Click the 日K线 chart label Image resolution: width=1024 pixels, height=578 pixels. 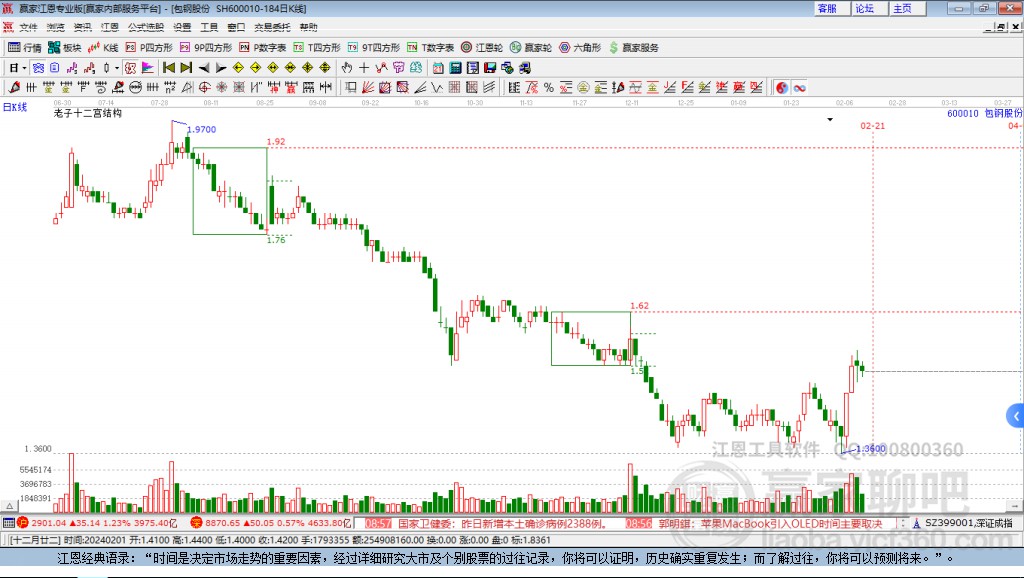tap(15, 107)
